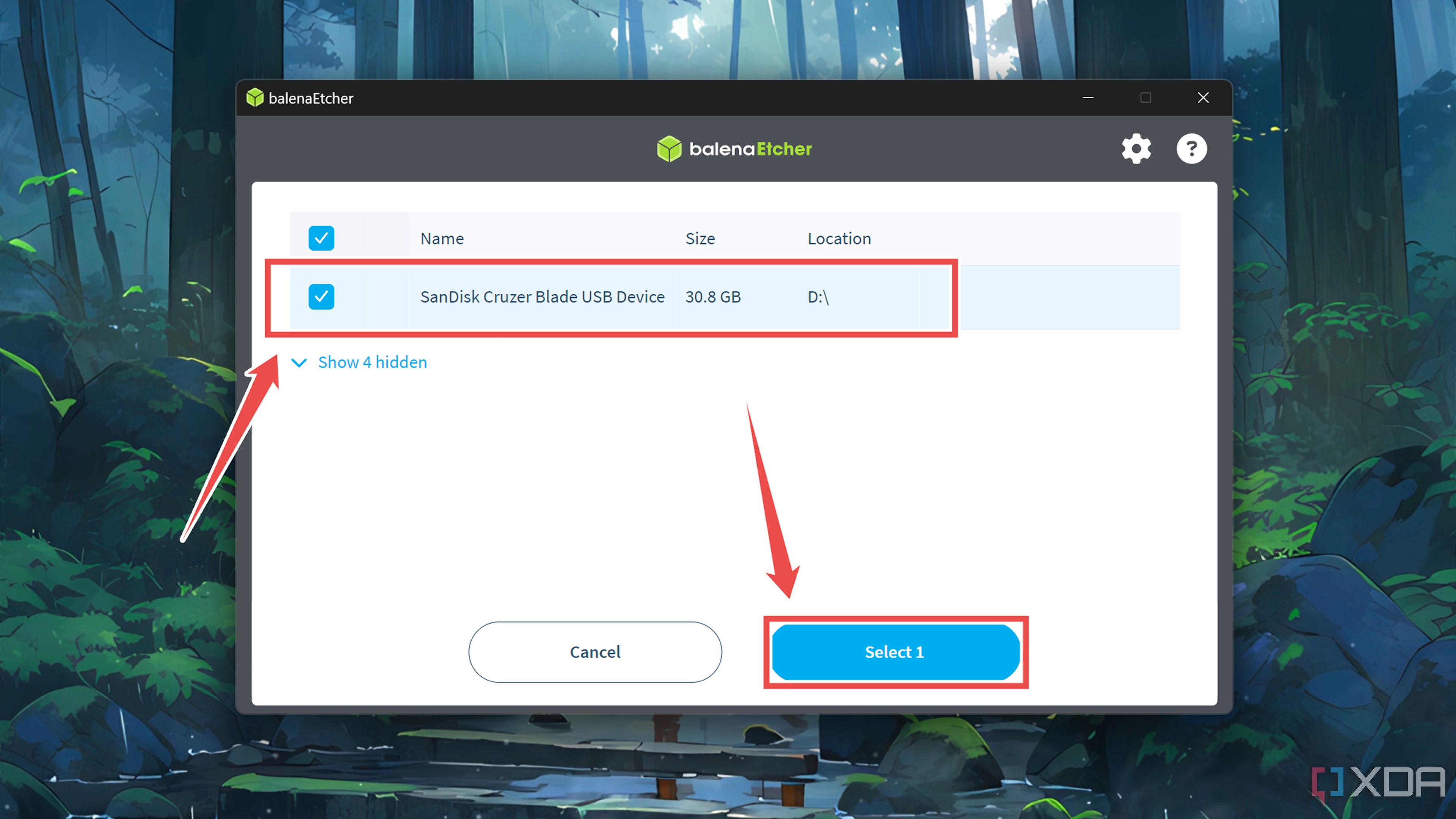Toggle the SanDisk Cruzer Blade checkbox
Screen dimensions: 1456x819
[322, 296]
